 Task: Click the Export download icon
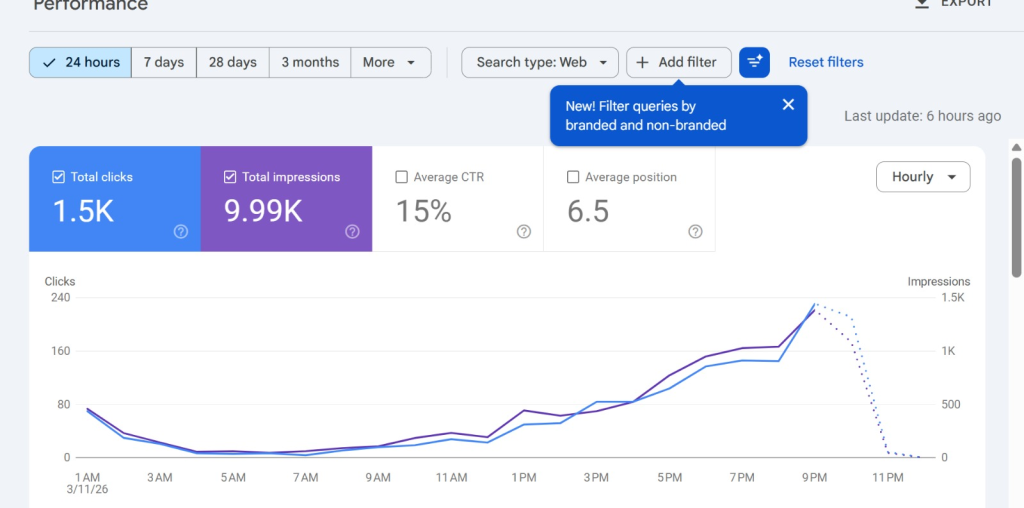pos(922,3)
